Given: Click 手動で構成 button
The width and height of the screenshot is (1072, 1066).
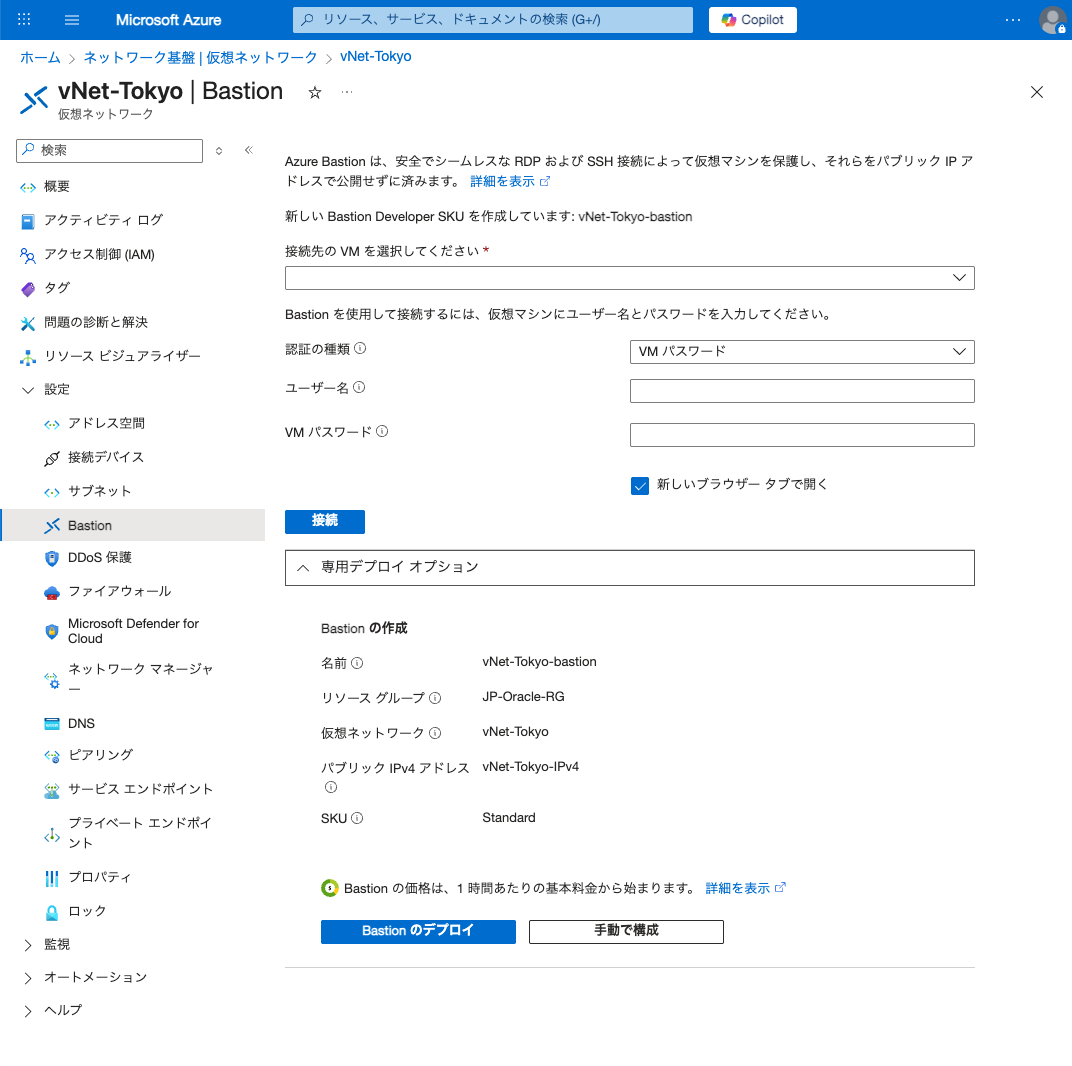Looking at the screenshot, I should click(x=626, y=931).
